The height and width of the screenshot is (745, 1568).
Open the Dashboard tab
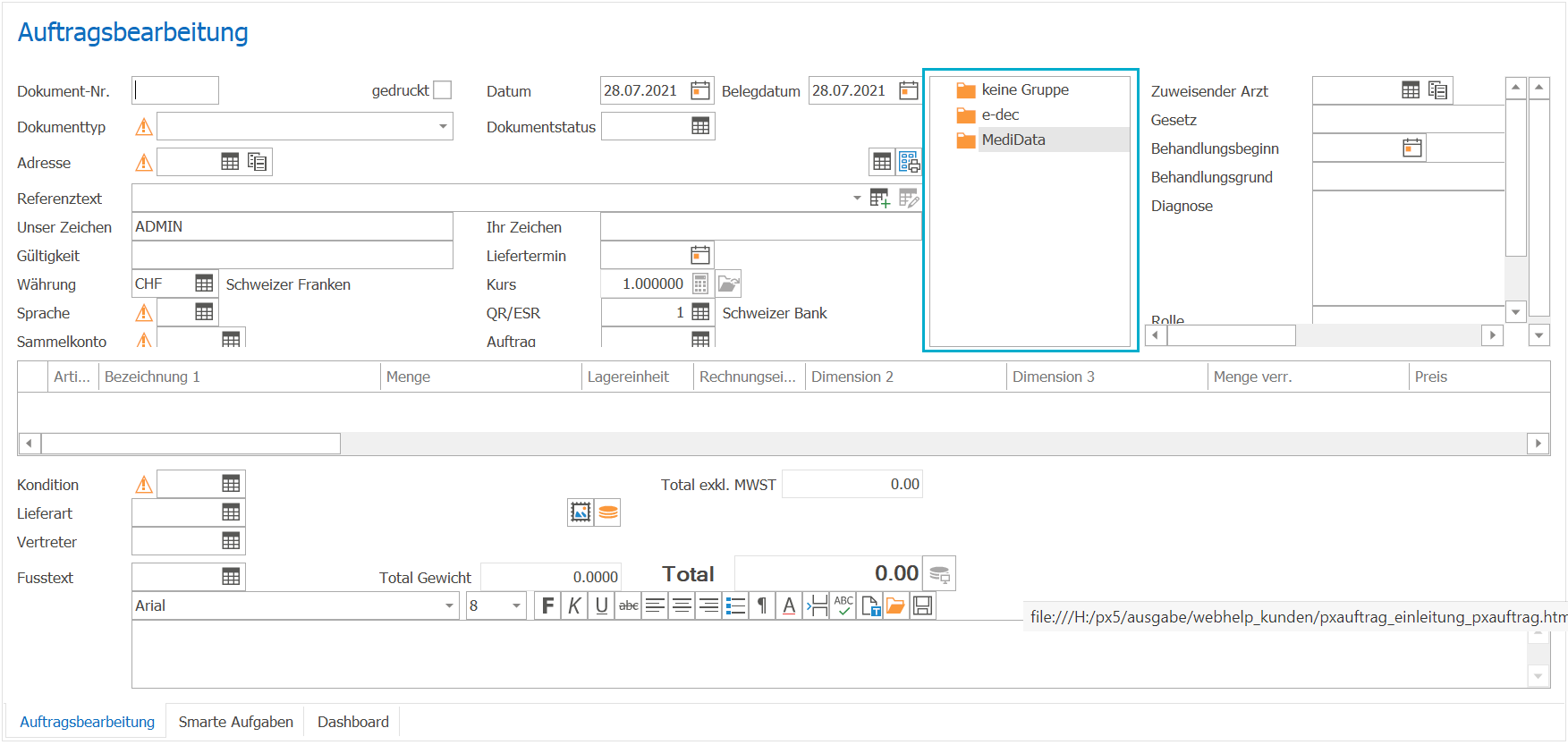coord(352,722)
